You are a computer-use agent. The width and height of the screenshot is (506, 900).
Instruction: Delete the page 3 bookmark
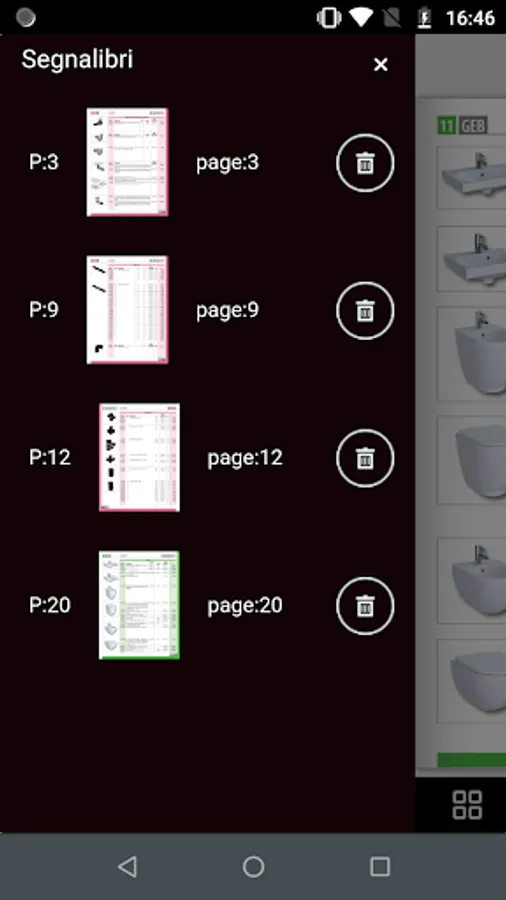(x=365, y=163)
